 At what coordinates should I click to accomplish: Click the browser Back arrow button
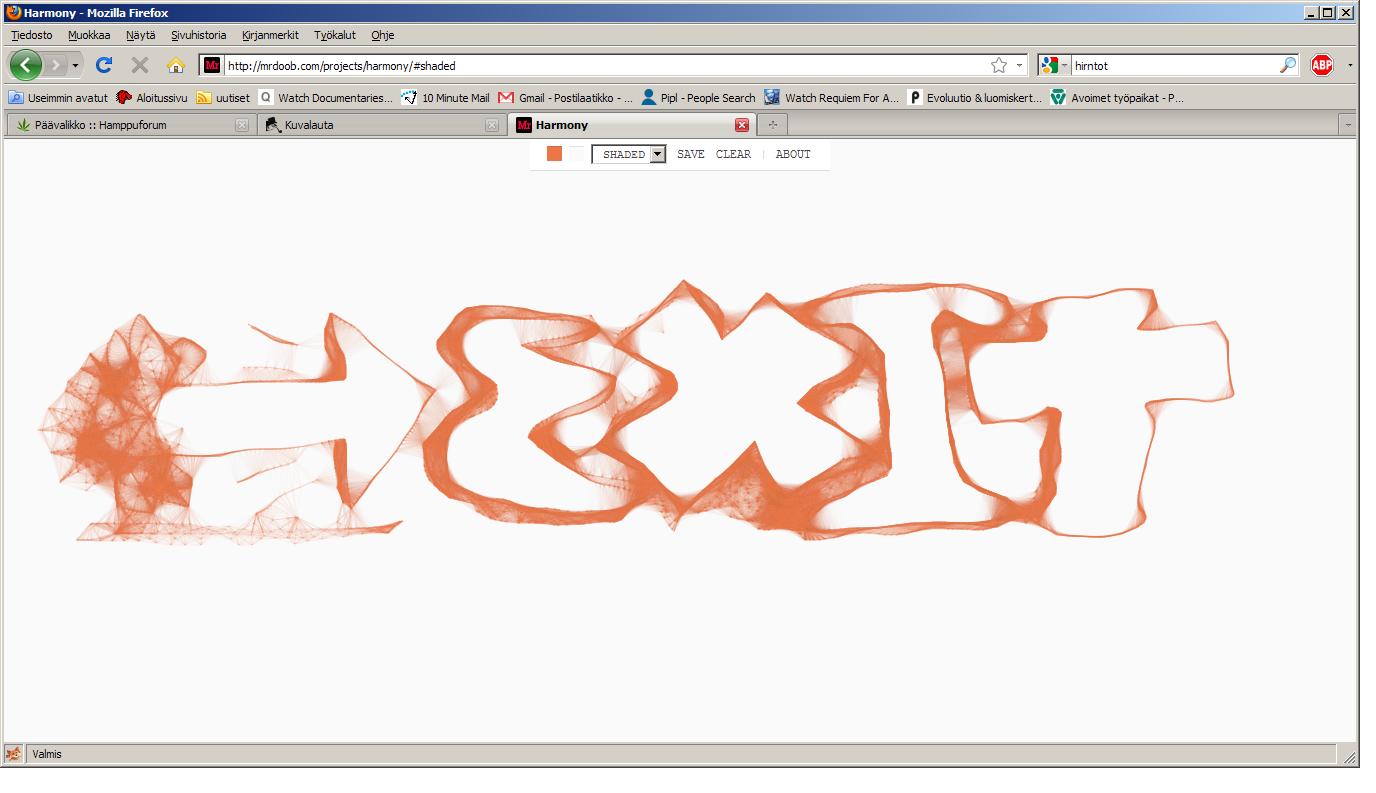pyautogui.click(x=27, y=66)
